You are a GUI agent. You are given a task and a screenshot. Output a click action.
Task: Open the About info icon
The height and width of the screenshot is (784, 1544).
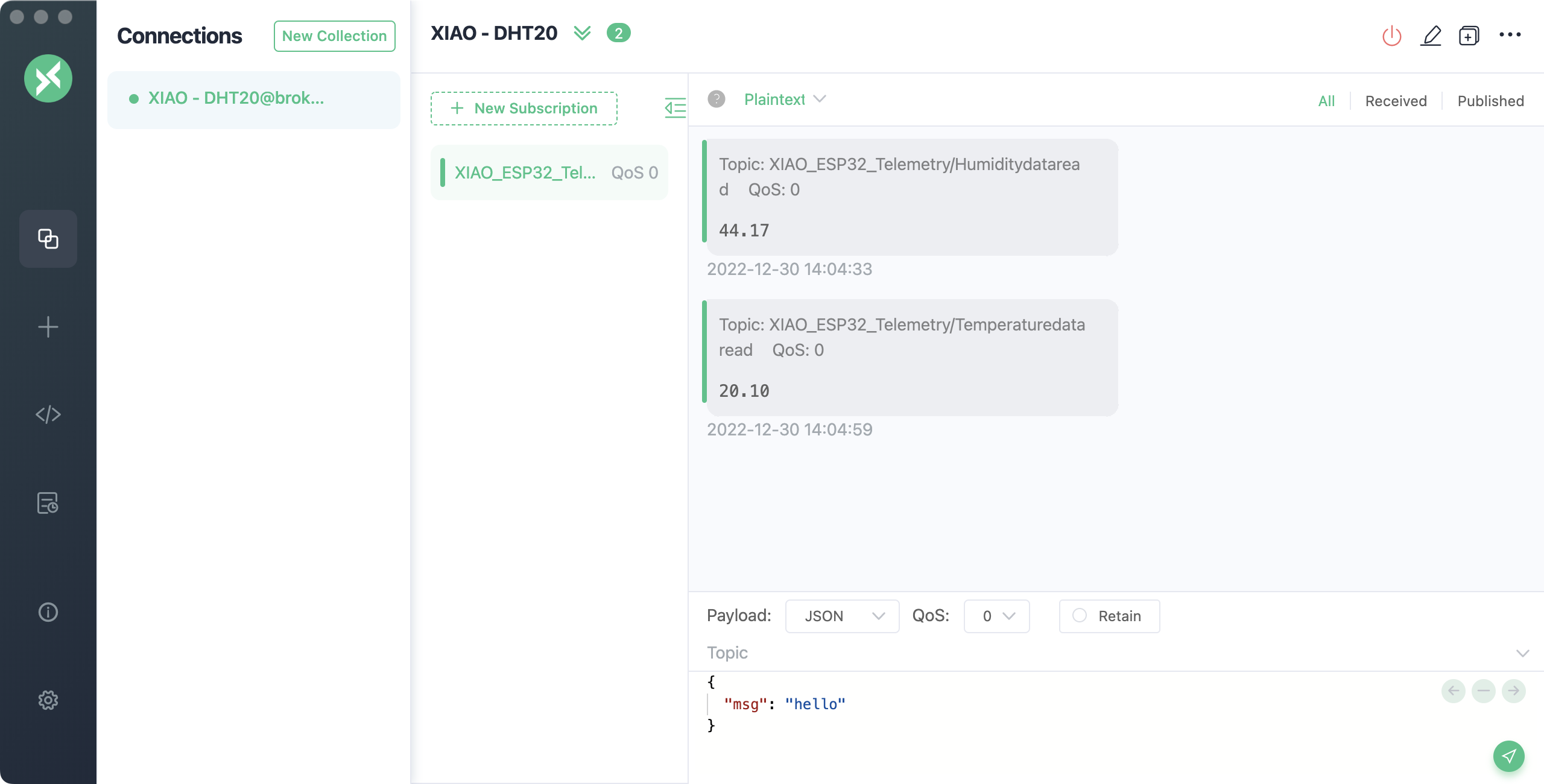48,612
